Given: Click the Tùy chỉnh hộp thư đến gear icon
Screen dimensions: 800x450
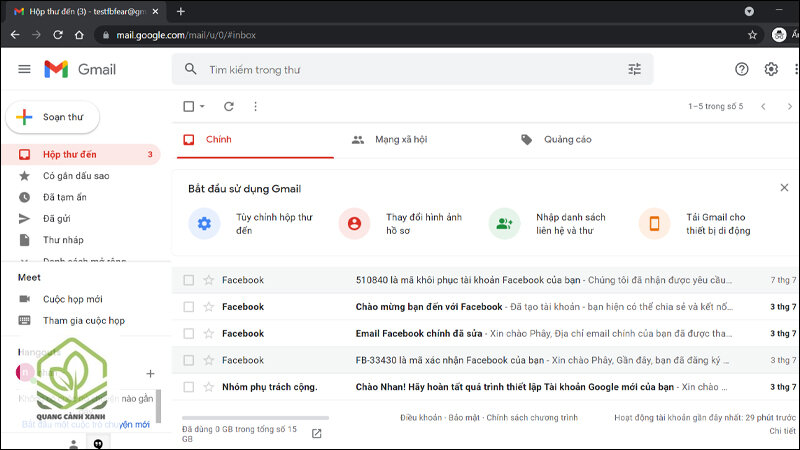Looking at the screenshot, I should [204, 223].
